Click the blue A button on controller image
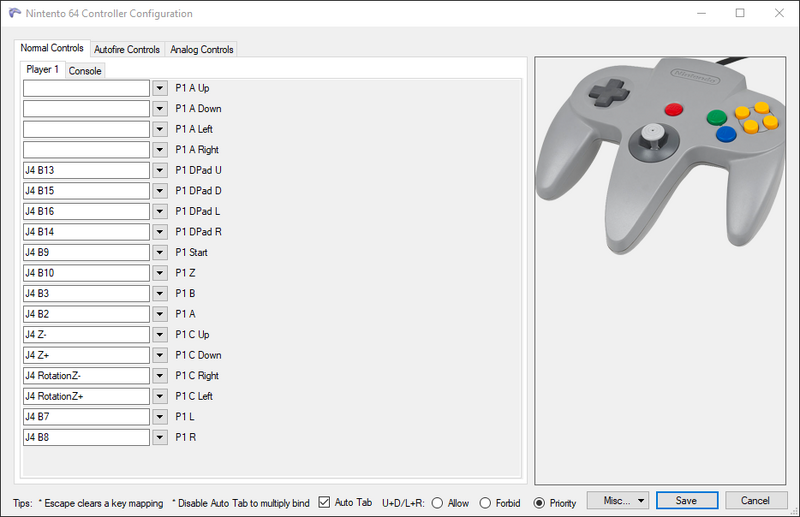 click(x=727, y=133)
